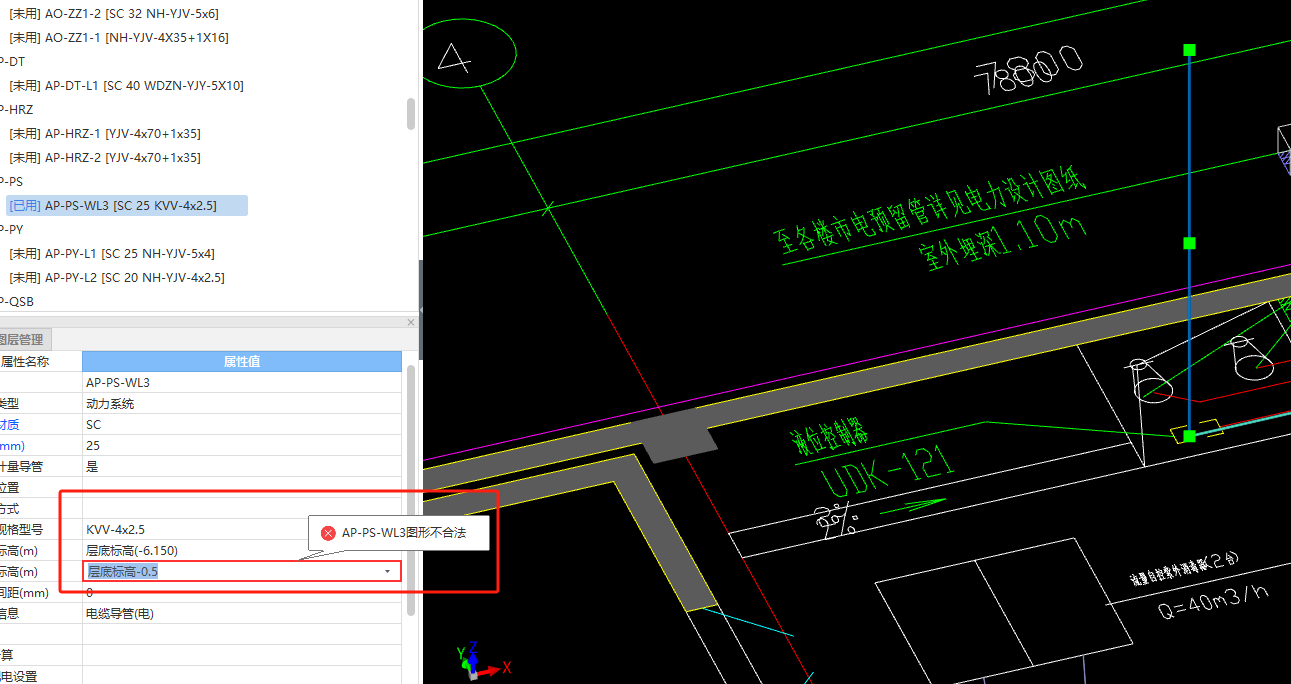Click the 规格型号 property name cell
The height and width of the screenshot is (684, 1291).
click(x=41, y=529)
